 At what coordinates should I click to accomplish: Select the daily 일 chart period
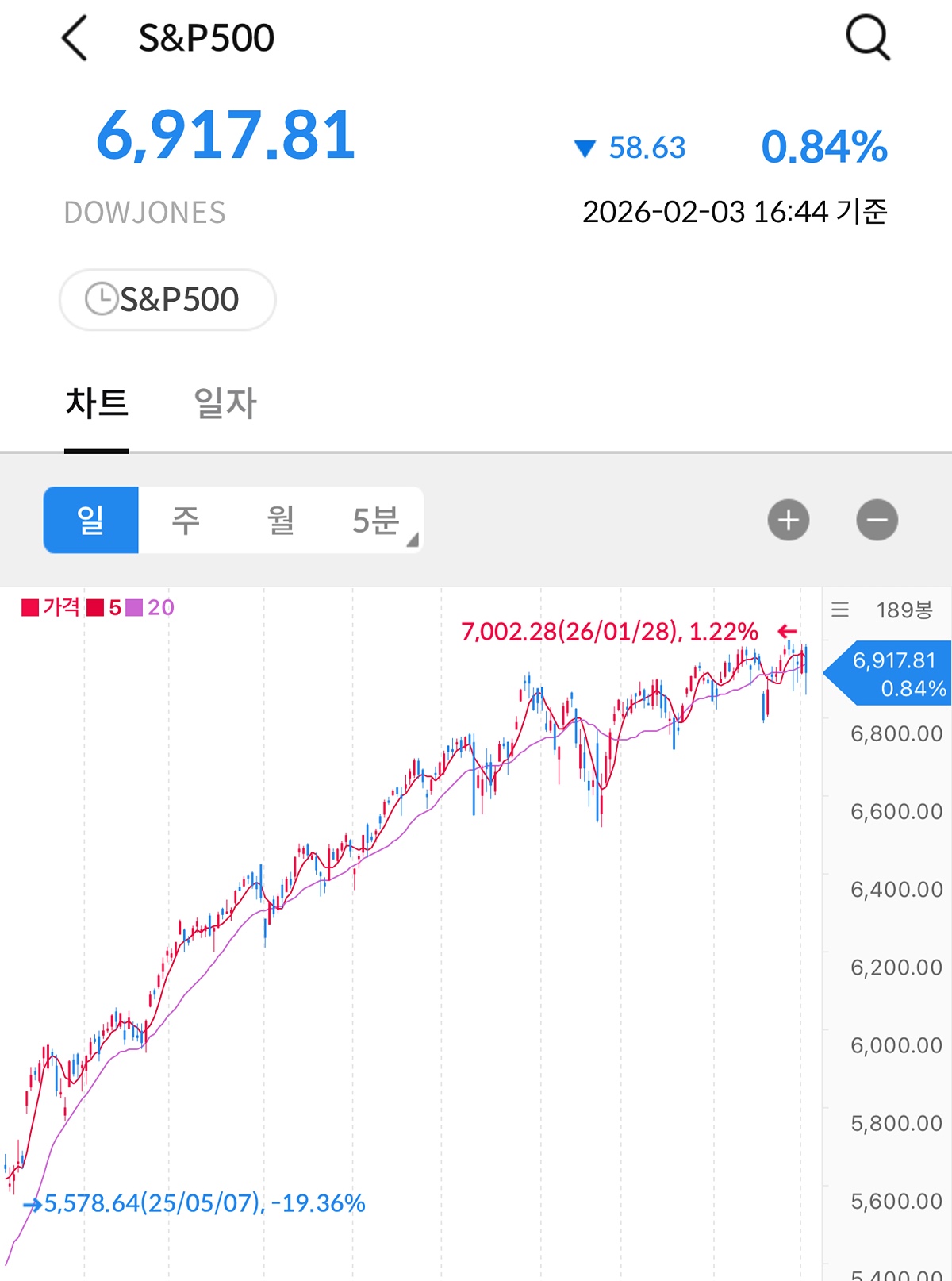pyautogui.click(x=91, y=520)
